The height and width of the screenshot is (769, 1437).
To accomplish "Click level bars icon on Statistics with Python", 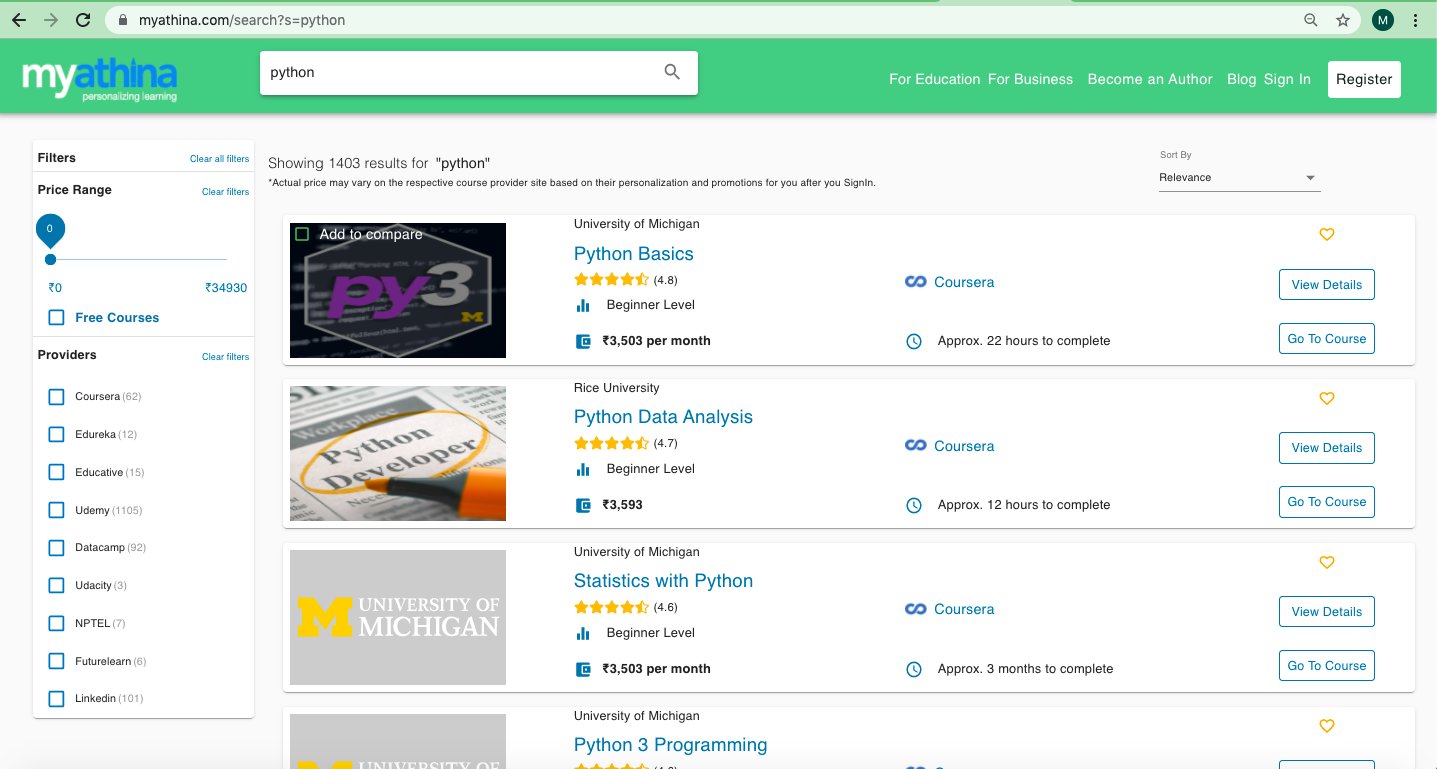I will [x=583, y=633].
